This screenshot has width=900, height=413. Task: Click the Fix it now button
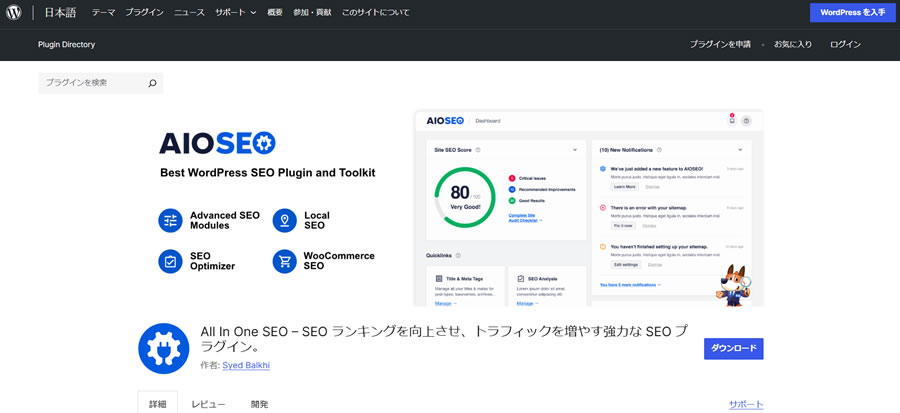pos(623,226)
